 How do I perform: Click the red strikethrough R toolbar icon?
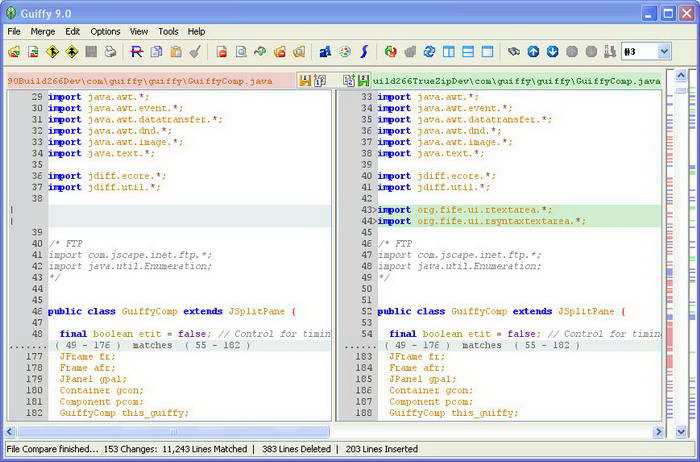pos(137,51)
